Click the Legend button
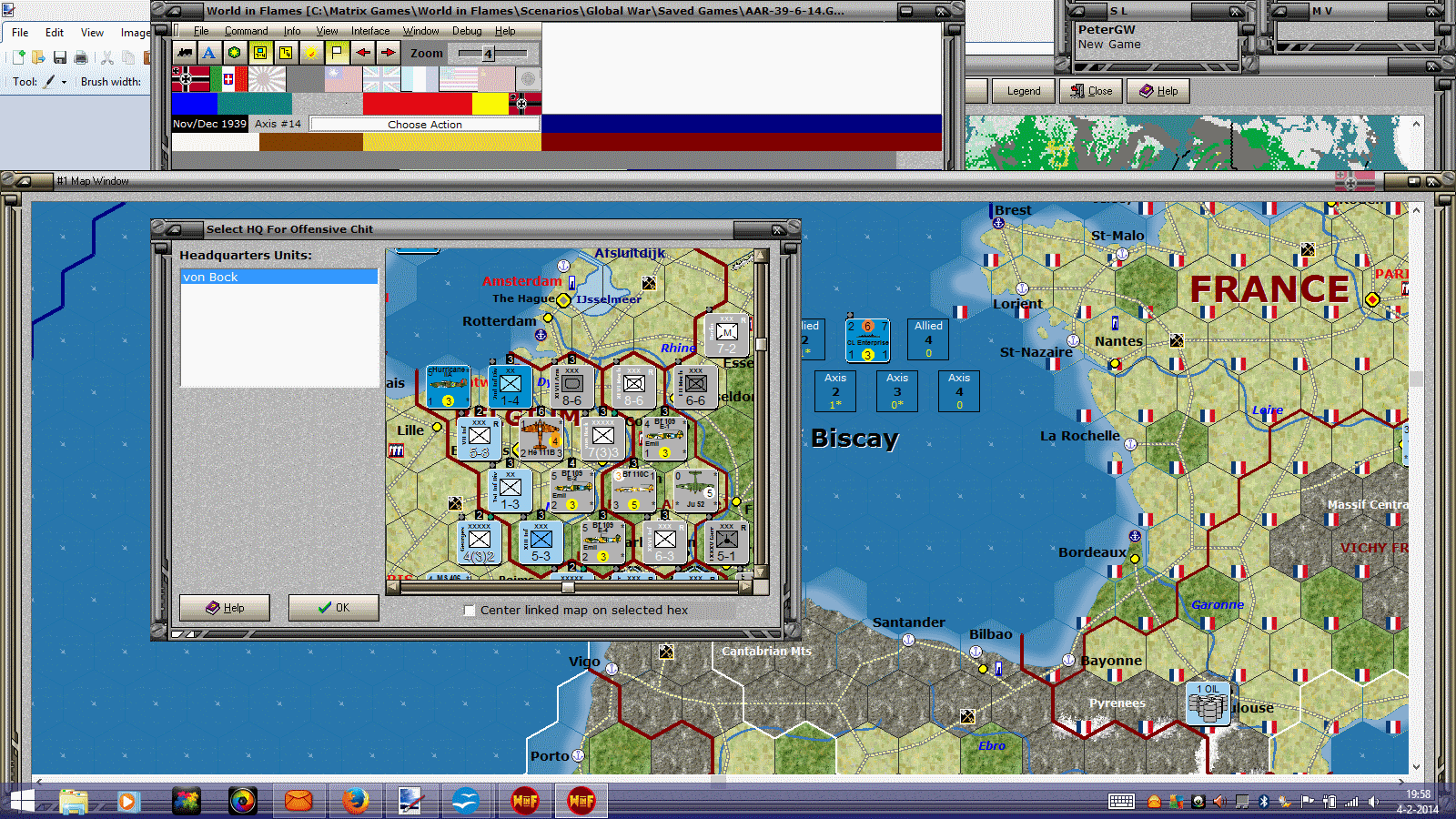Viewport: 1456px width, 819px height. pyautogui.click(x=1023, y=91)
